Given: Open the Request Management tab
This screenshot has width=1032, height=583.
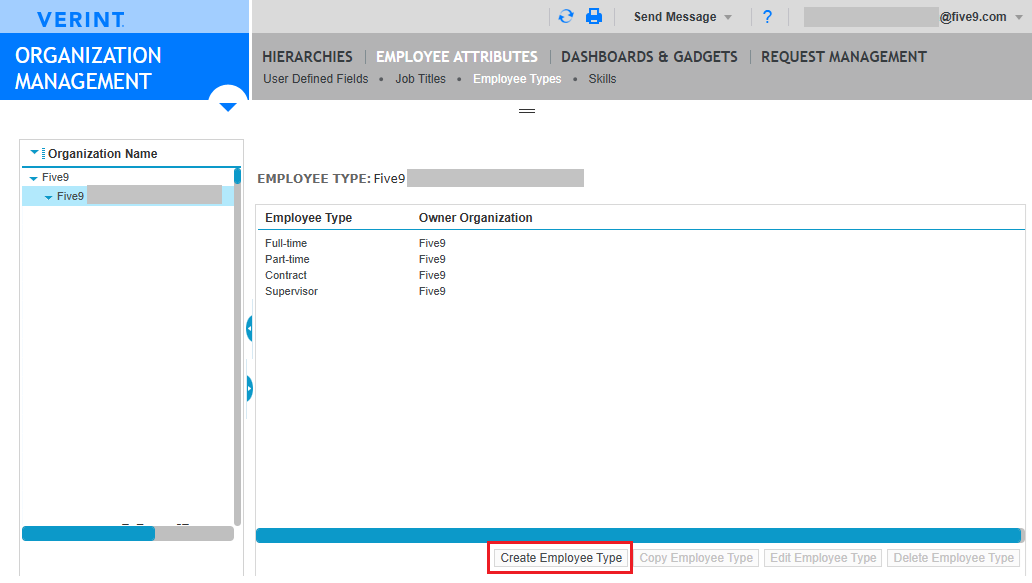Looking at the screenshot, I should (x=844, y=57).
